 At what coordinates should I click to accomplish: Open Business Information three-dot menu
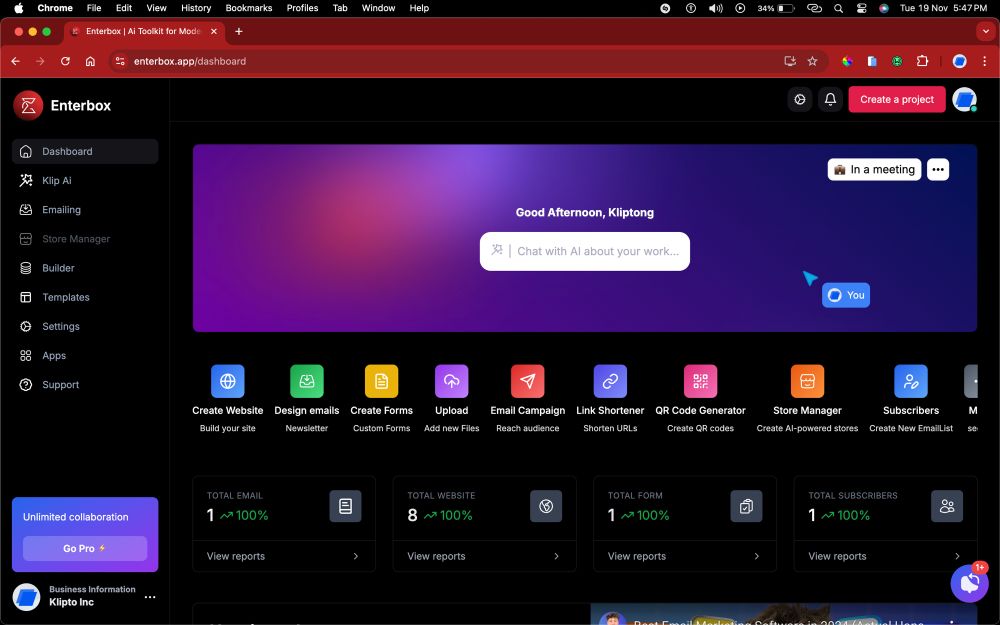pyautogui.click(x=150, y=597)
